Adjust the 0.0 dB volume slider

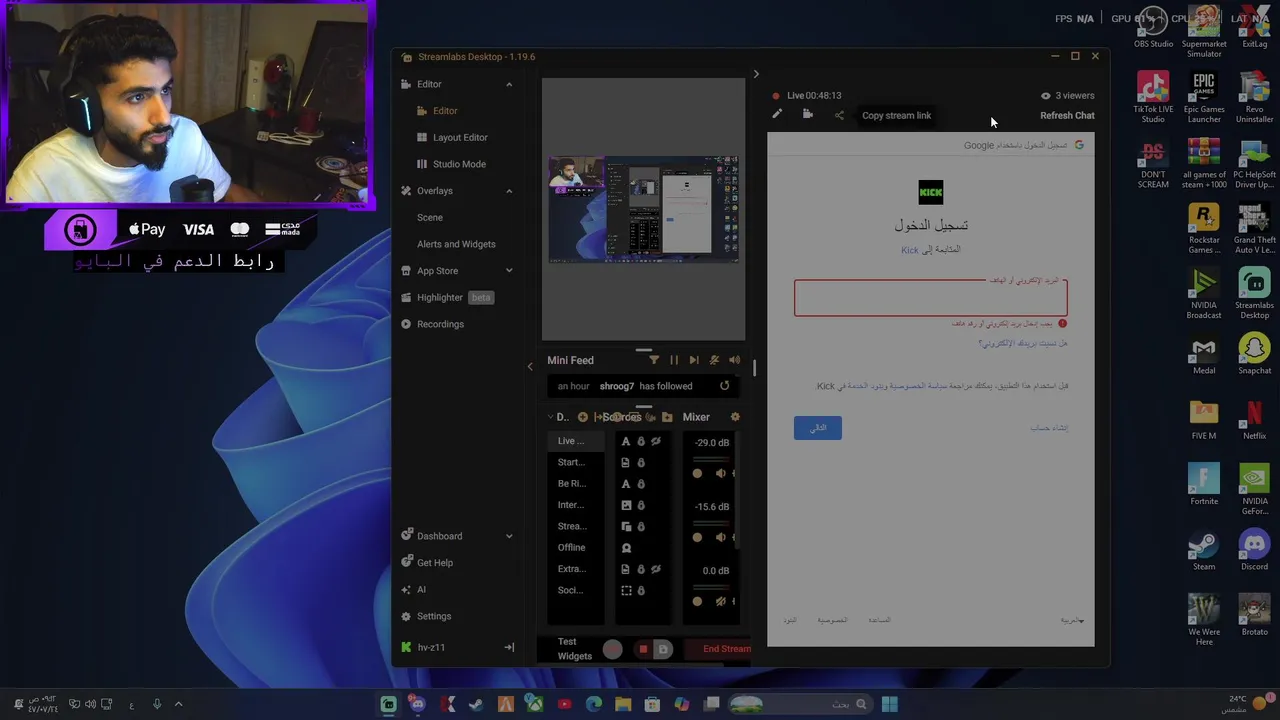pyautogui.click(x=697, y=601)
